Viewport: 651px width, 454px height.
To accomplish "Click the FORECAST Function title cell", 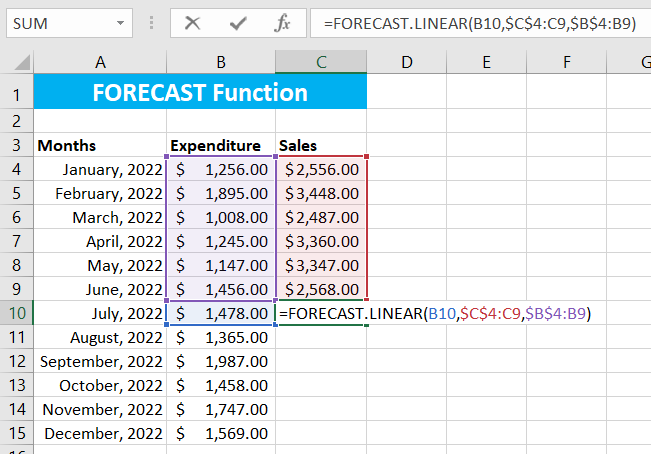I will pyautogui.click(x=200, y=93).
